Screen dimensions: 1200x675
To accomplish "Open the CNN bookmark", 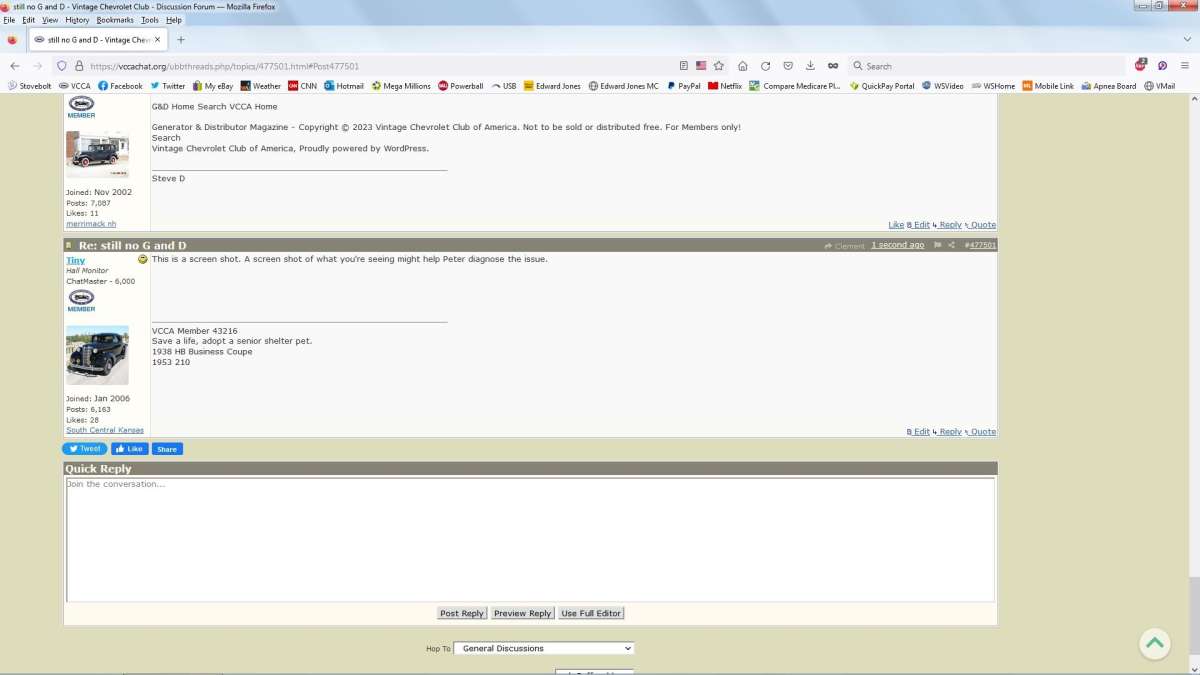I will click(x=302, y=86).
